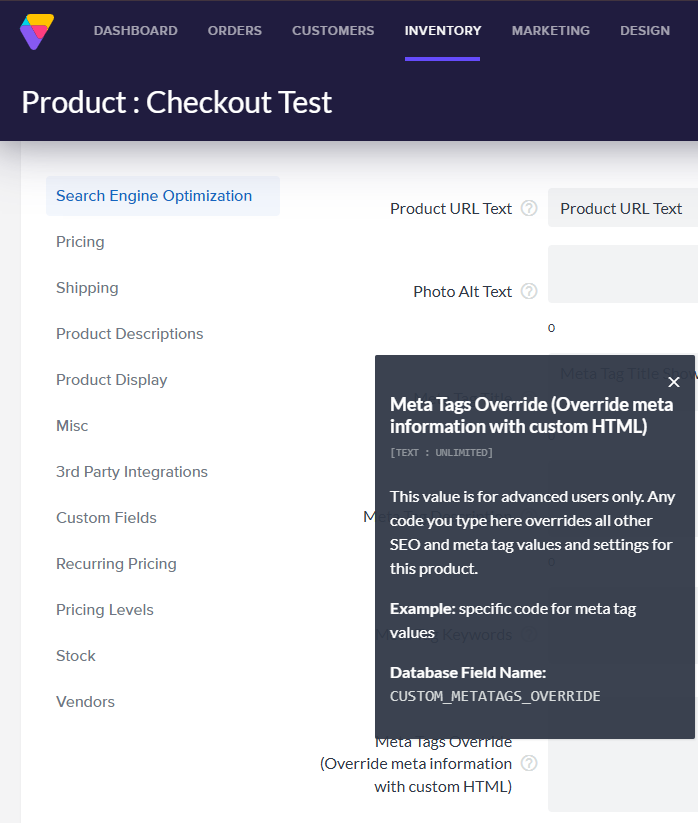Click help icon next to Product URL Text

tap(529, 209)
